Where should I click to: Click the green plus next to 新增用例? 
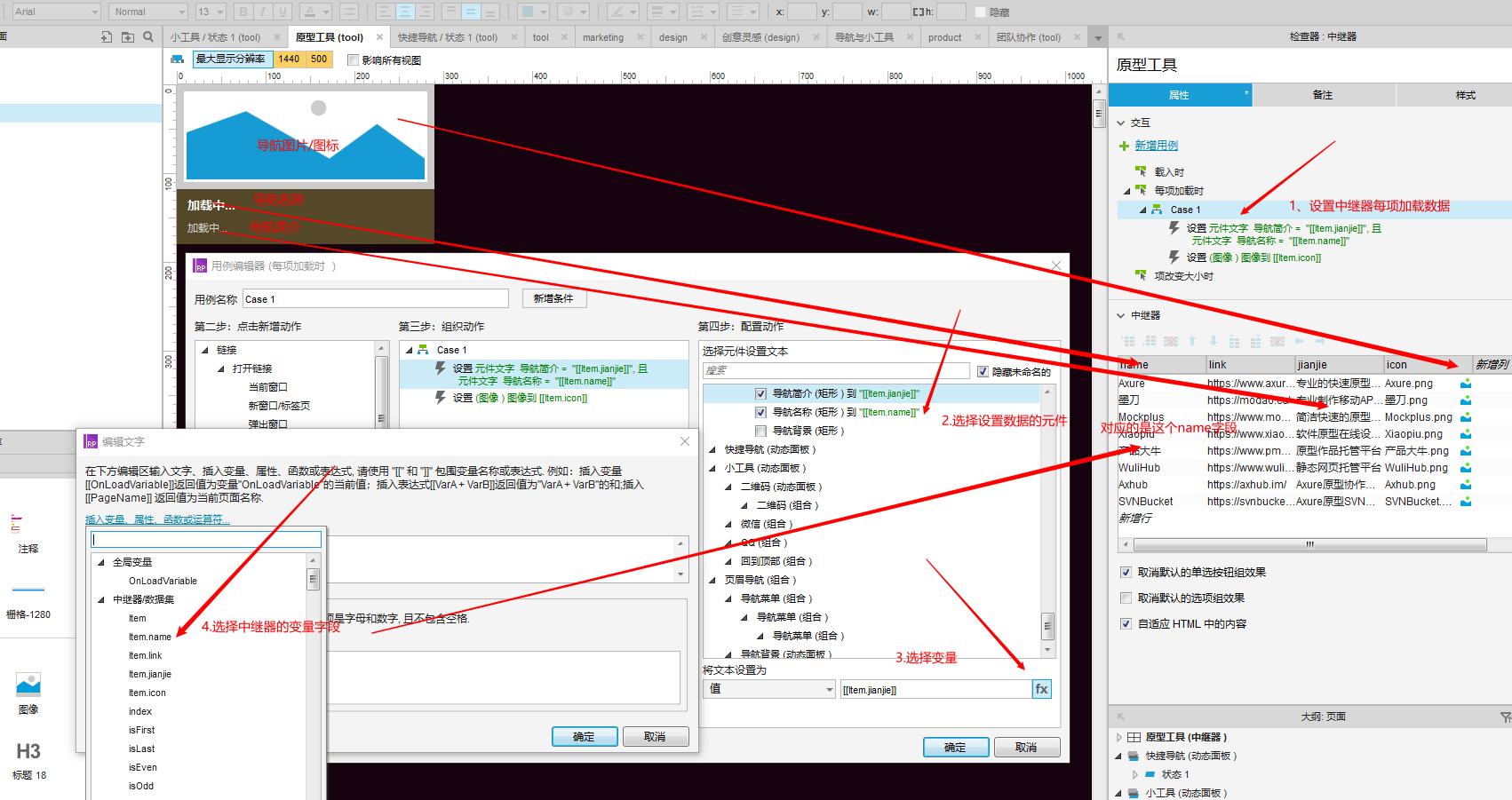[x=1124, y=146]
